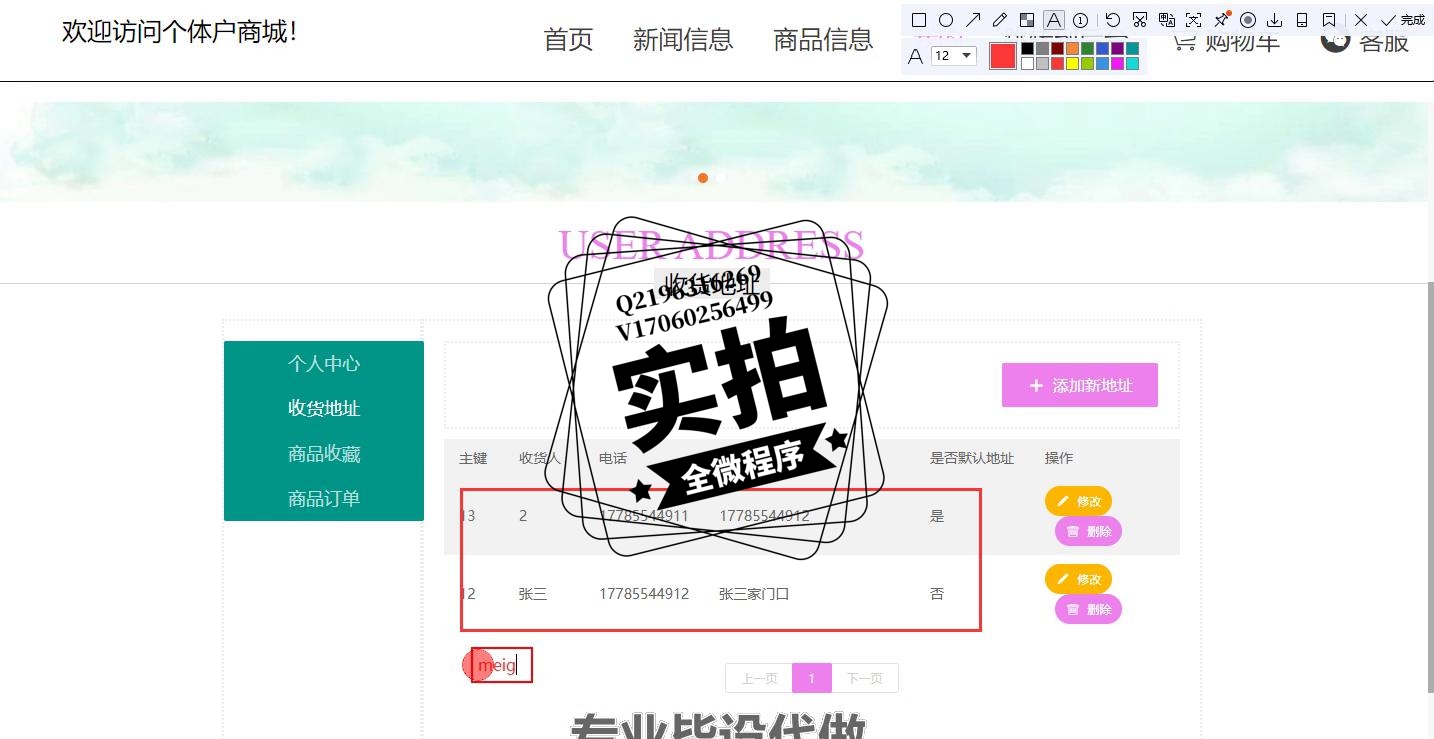Click the orange carousel indicator dot
The height and width of the screenshot is (739, 1434).
coord(703,178)
